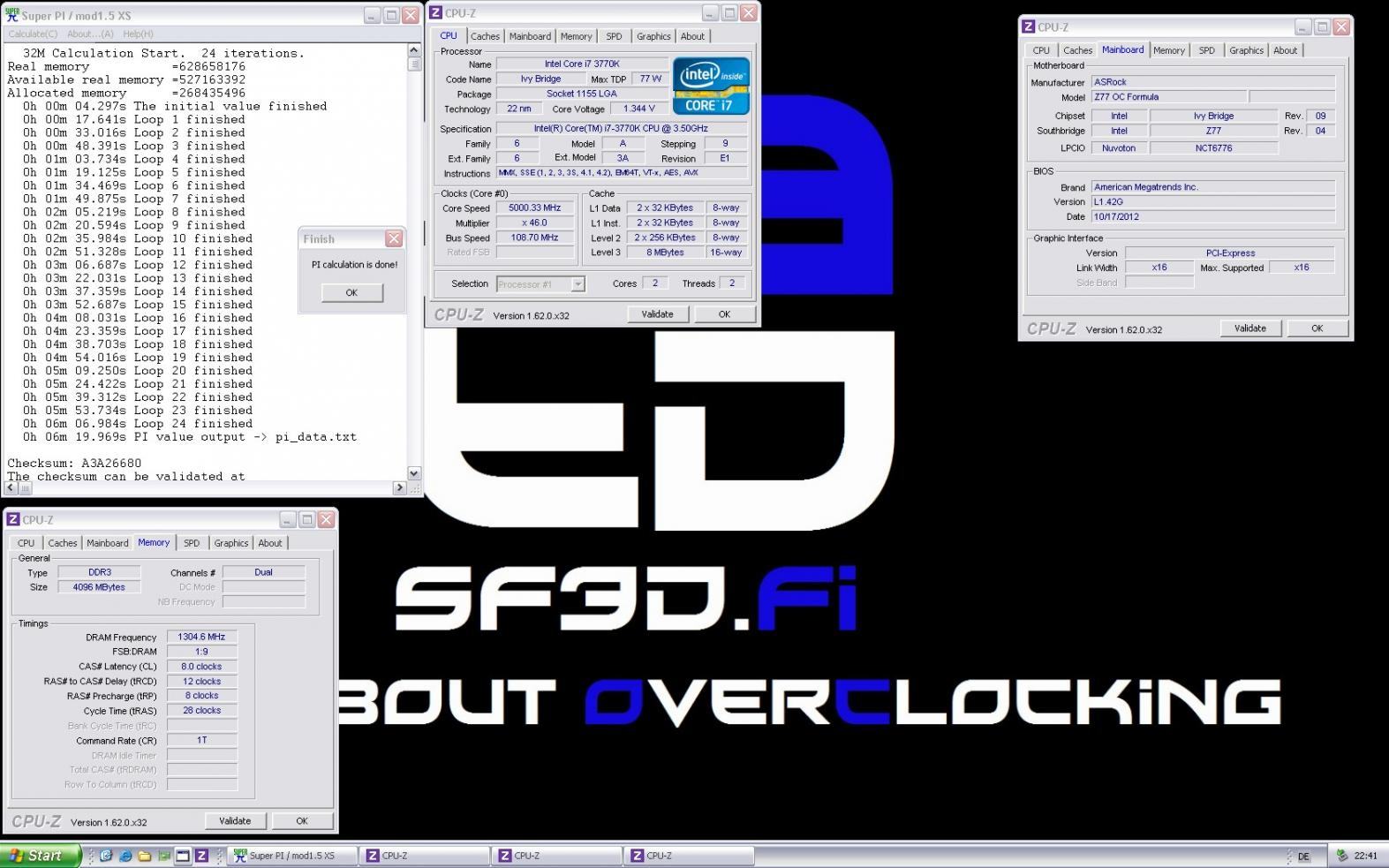Click the Loop 24 finished line
Viewport: 1389px width, 868px height.
pos(138,424)
